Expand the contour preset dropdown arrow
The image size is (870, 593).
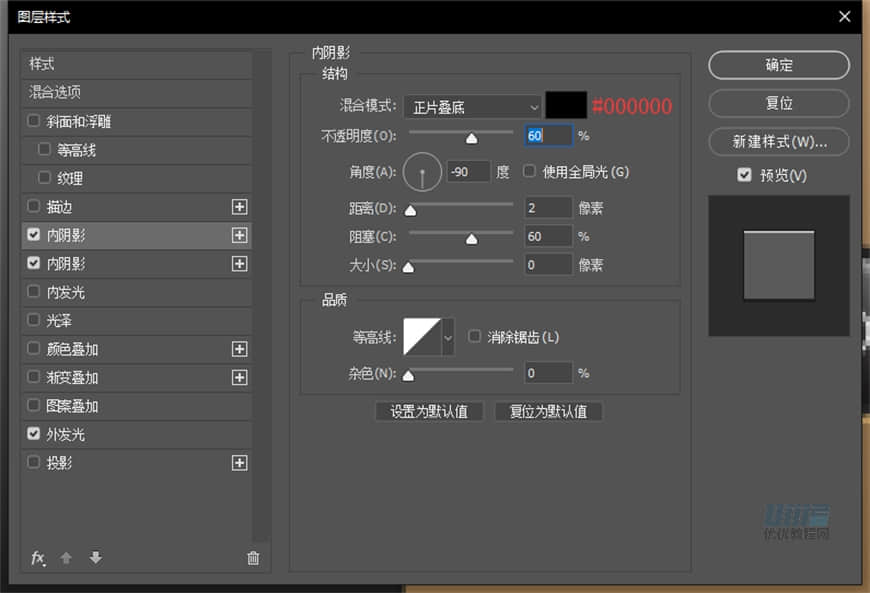coord(446,338)
